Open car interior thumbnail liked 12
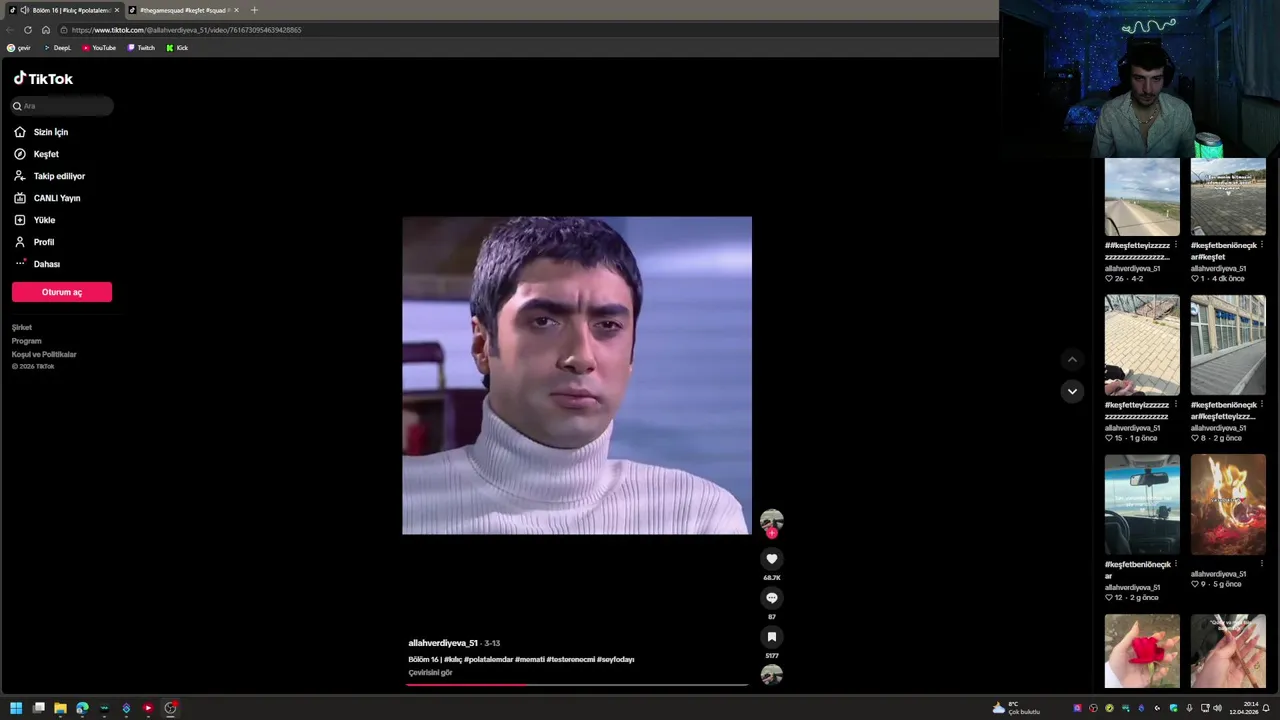 click(1142, 504)
